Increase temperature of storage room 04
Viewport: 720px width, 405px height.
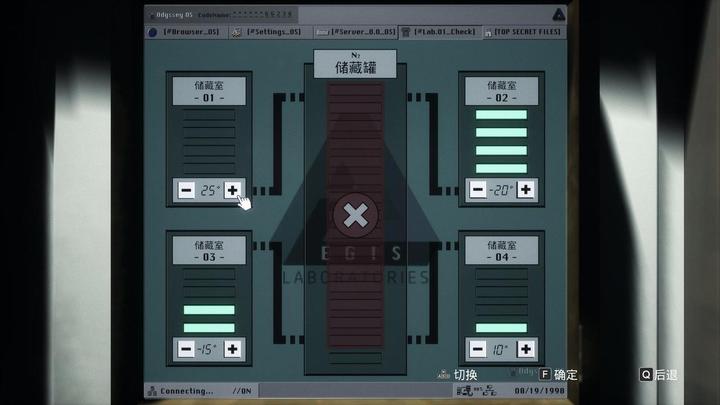coord(525,349)
